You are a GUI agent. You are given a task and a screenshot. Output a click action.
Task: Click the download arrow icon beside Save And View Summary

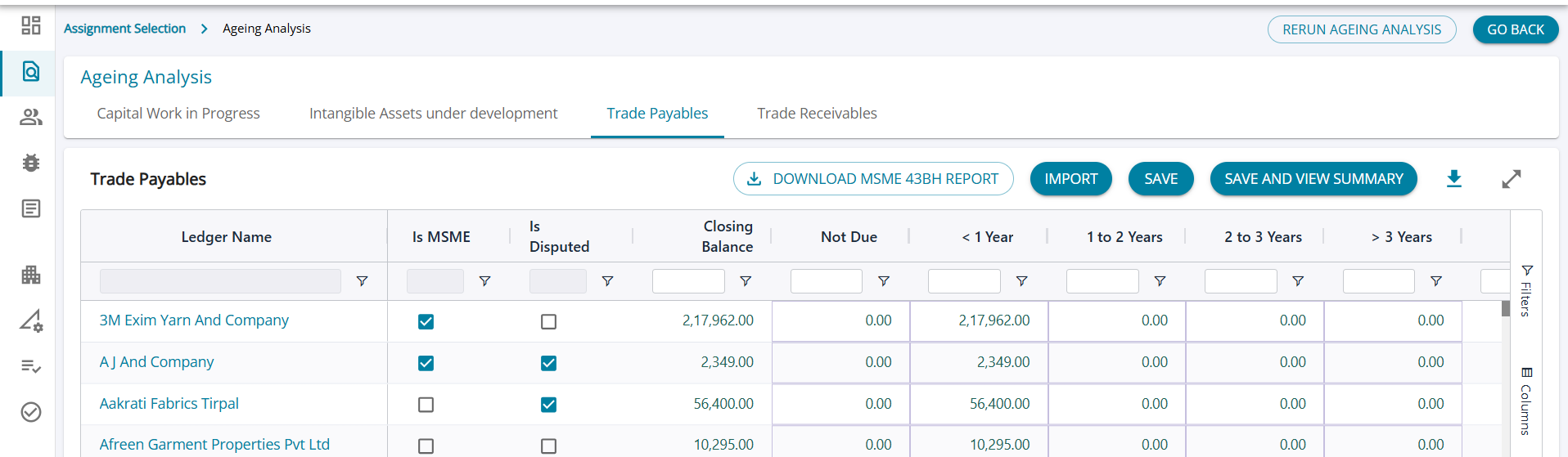point(1453,179)
